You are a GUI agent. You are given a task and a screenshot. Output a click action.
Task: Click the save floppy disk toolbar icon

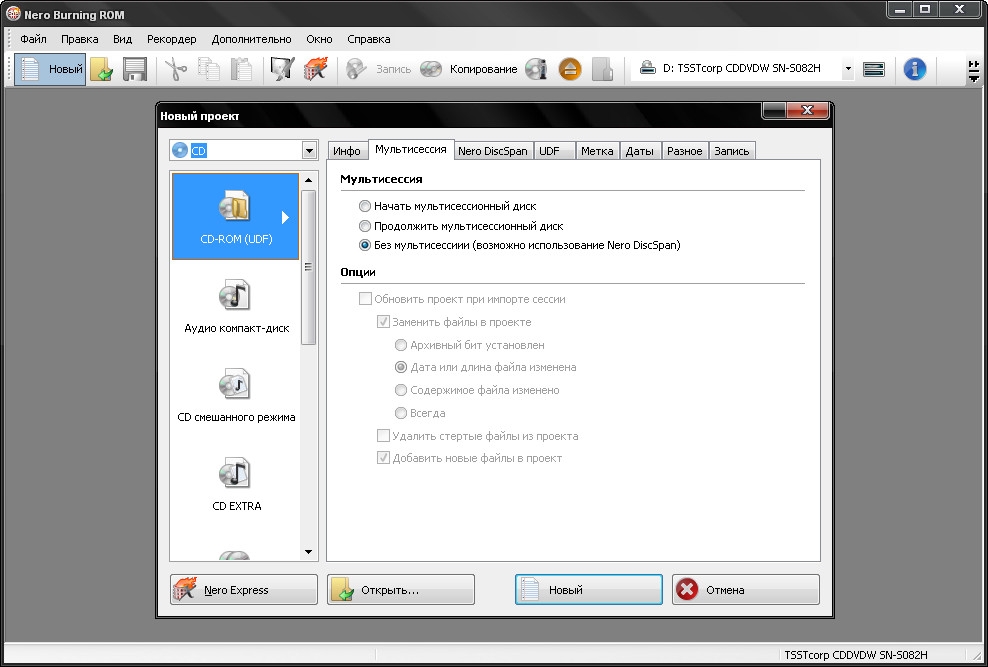[135, 70]
